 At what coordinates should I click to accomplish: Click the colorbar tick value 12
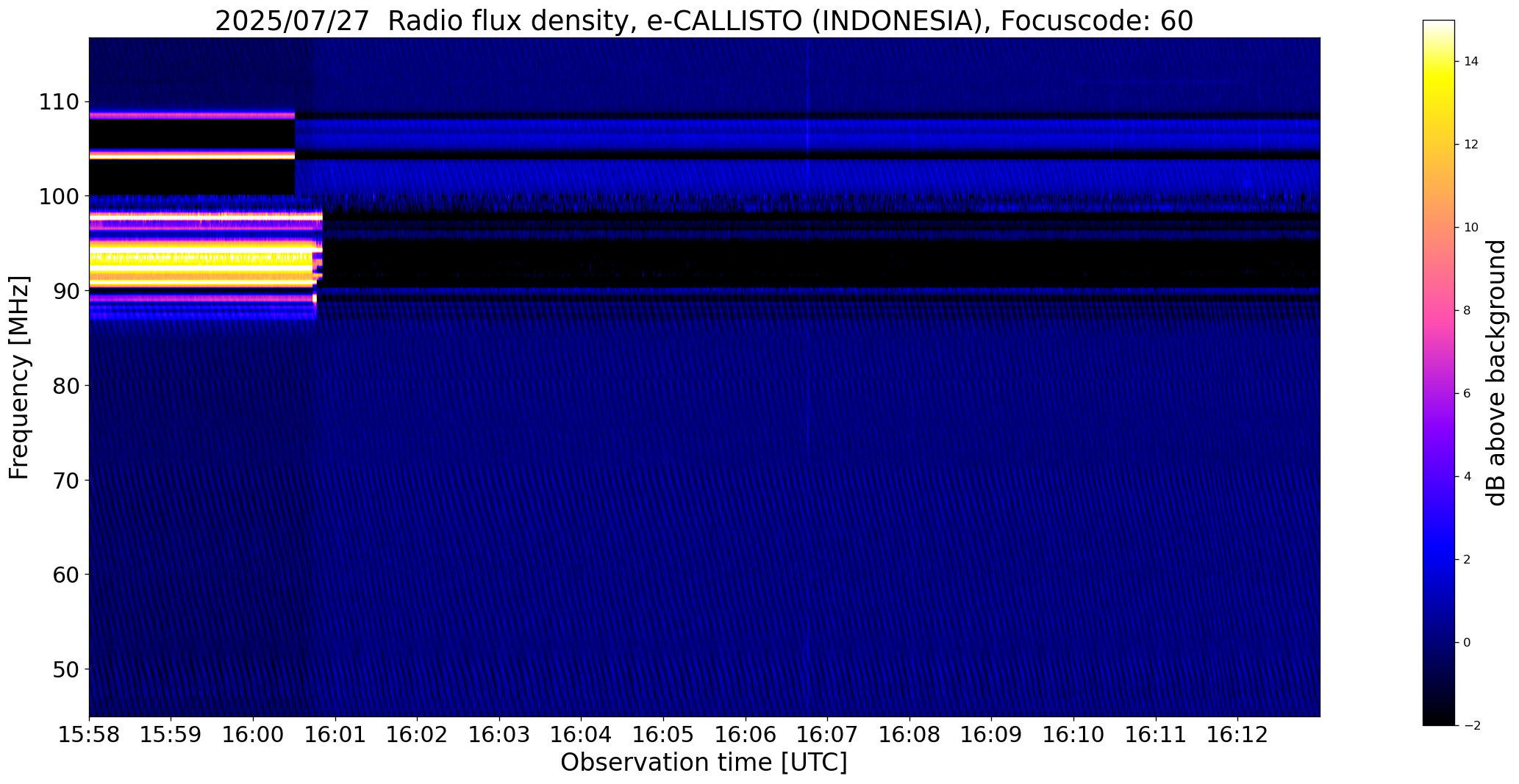1471,145
